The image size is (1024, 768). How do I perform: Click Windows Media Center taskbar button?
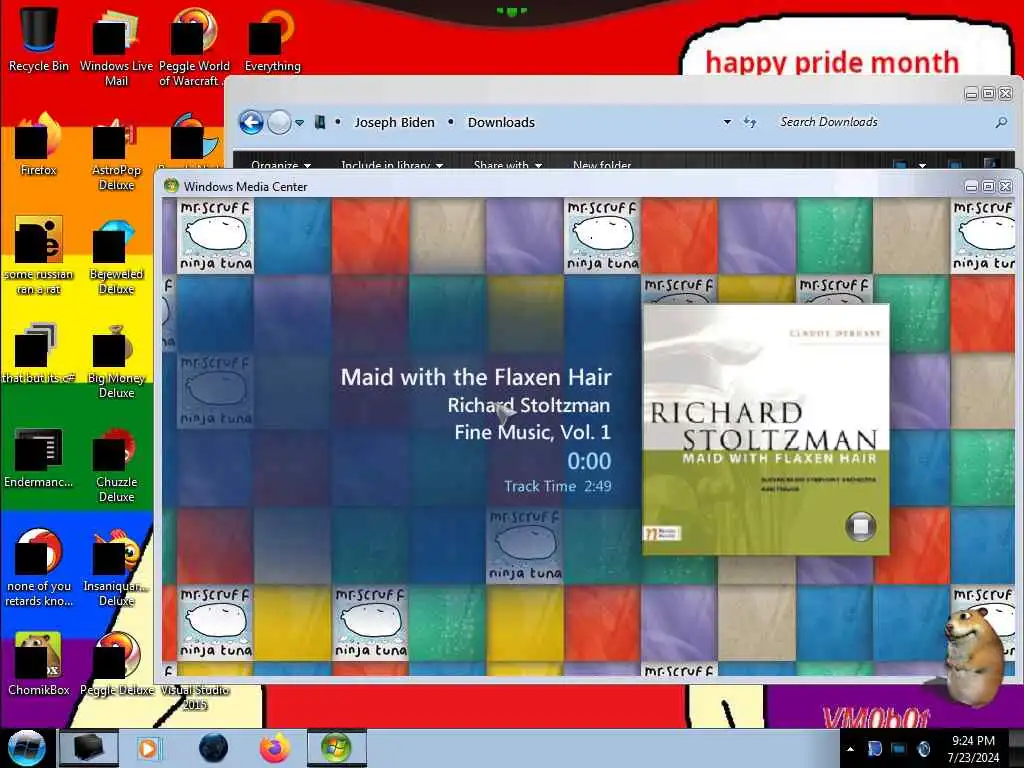tap(337, 748)
